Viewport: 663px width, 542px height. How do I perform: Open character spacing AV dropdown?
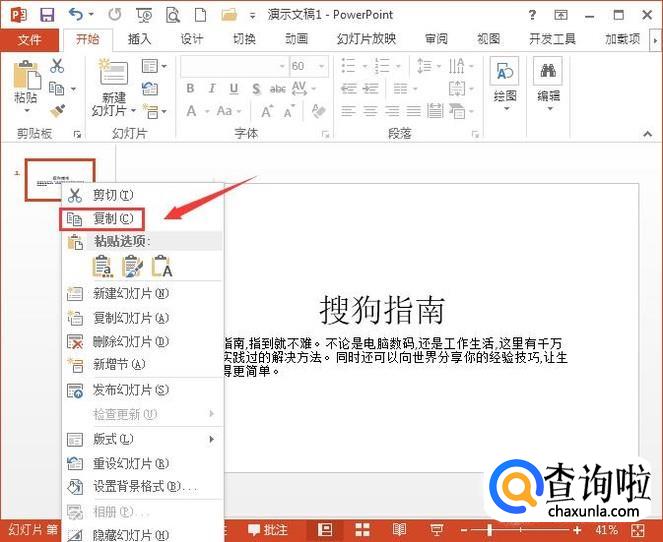(304, 89)
